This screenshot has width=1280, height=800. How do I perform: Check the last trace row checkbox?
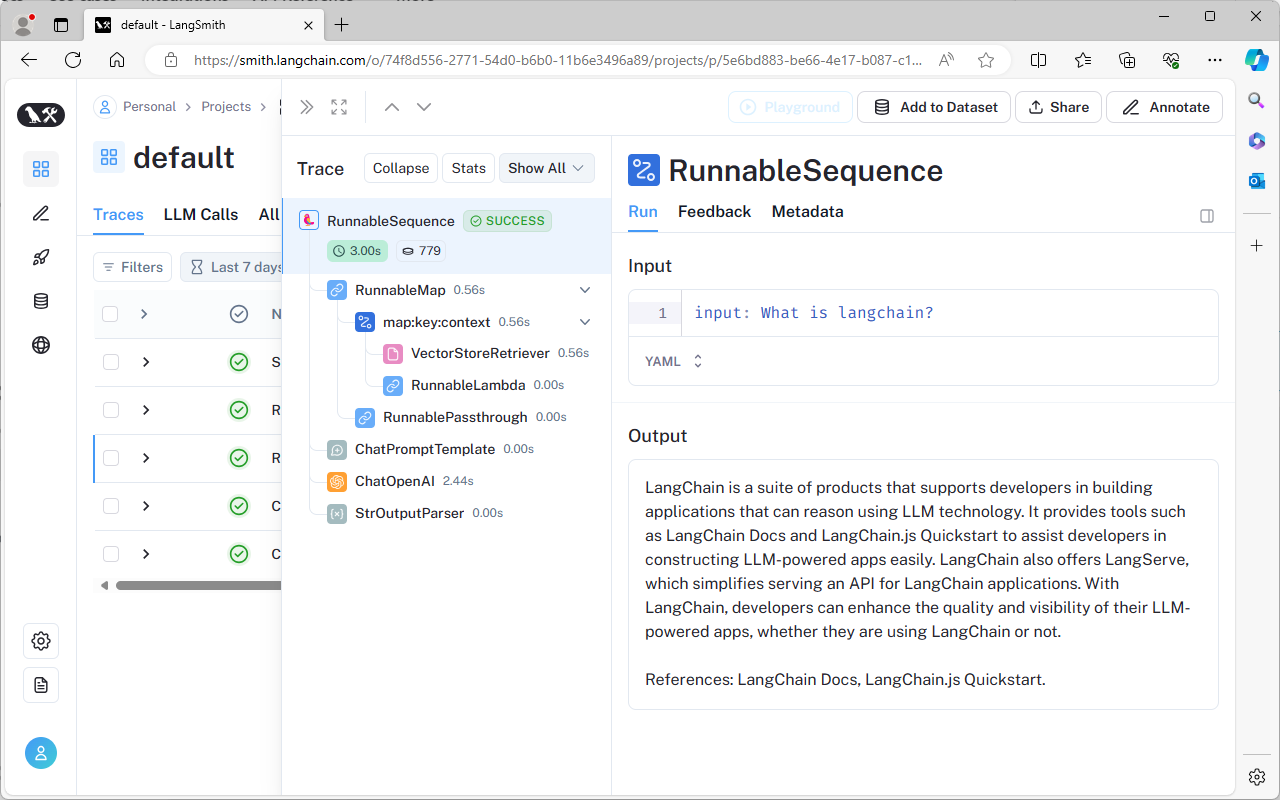click(x=111, y=554)
